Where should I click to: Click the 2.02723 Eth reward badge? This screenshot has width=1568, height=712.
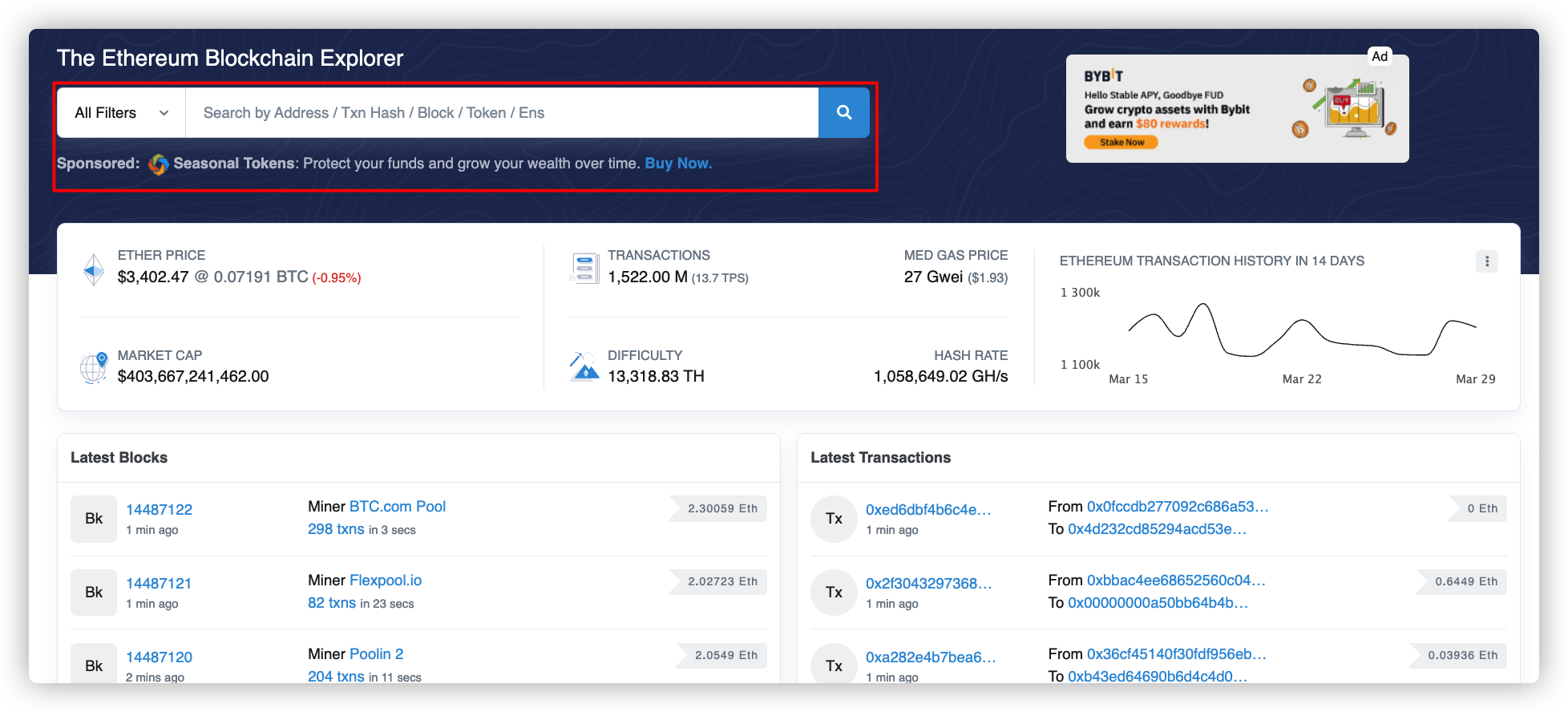(x=718, y=581)
